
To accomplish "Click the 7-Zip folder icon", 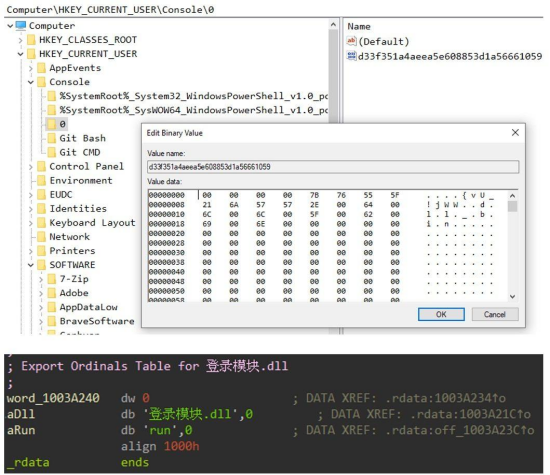I will [52, 279].
